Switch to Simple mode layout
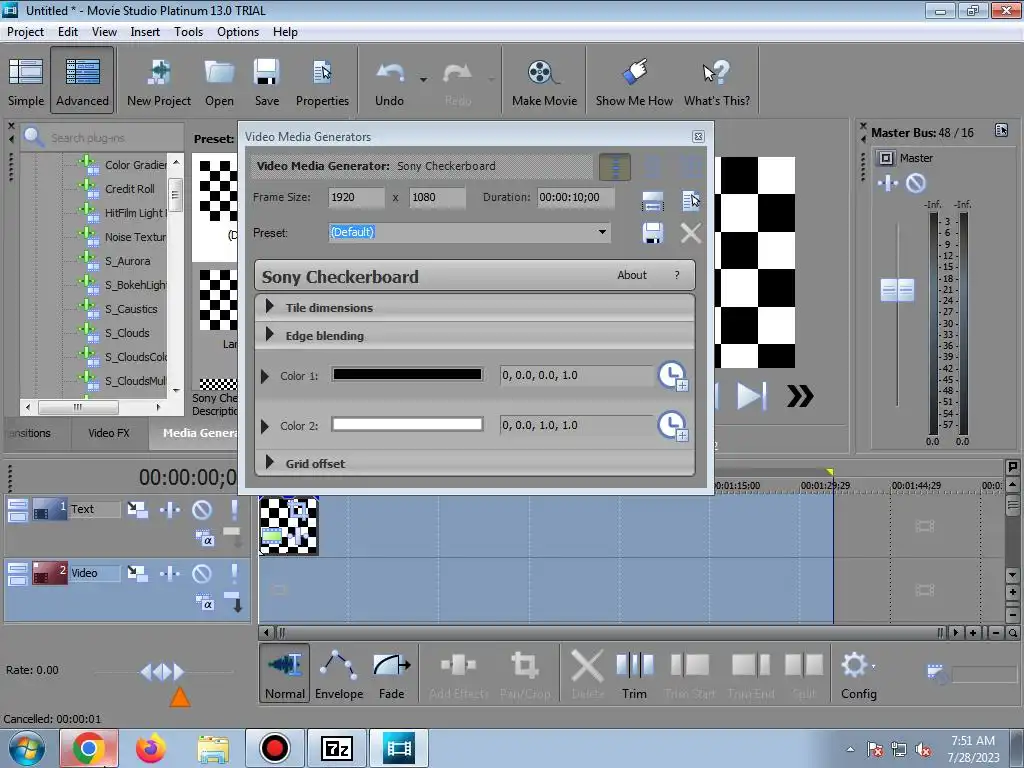Viewport: 1024px width, 768px height. pyautogui.click(x=26, y=81)
